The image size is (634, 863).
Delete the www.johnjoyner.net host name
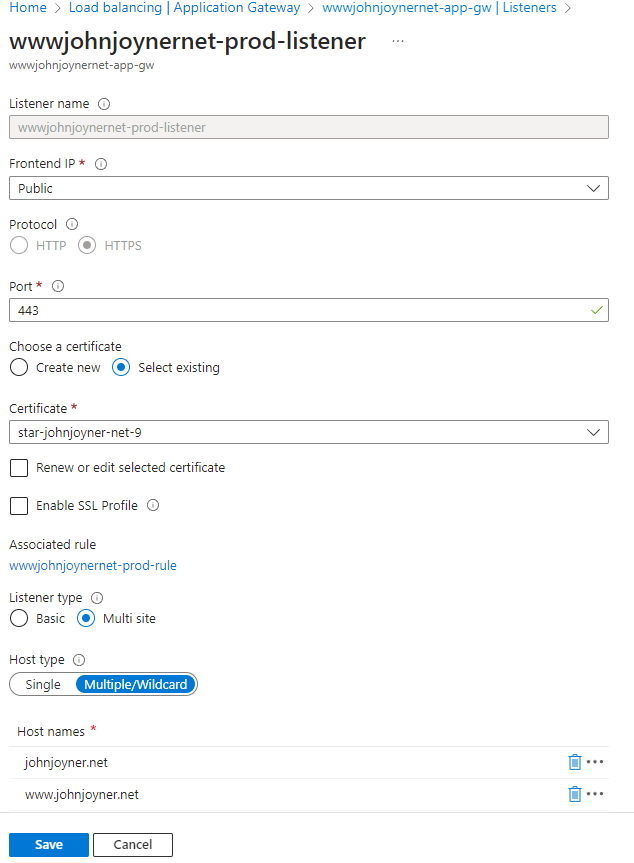pyautogui.click(x=575, y=794)
